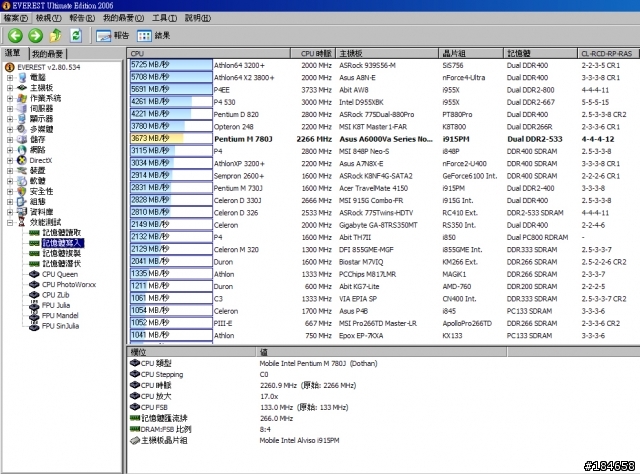Sort by the 主機板 column header
The width and height of the screenshot is (640, 474).
(387, 53)
